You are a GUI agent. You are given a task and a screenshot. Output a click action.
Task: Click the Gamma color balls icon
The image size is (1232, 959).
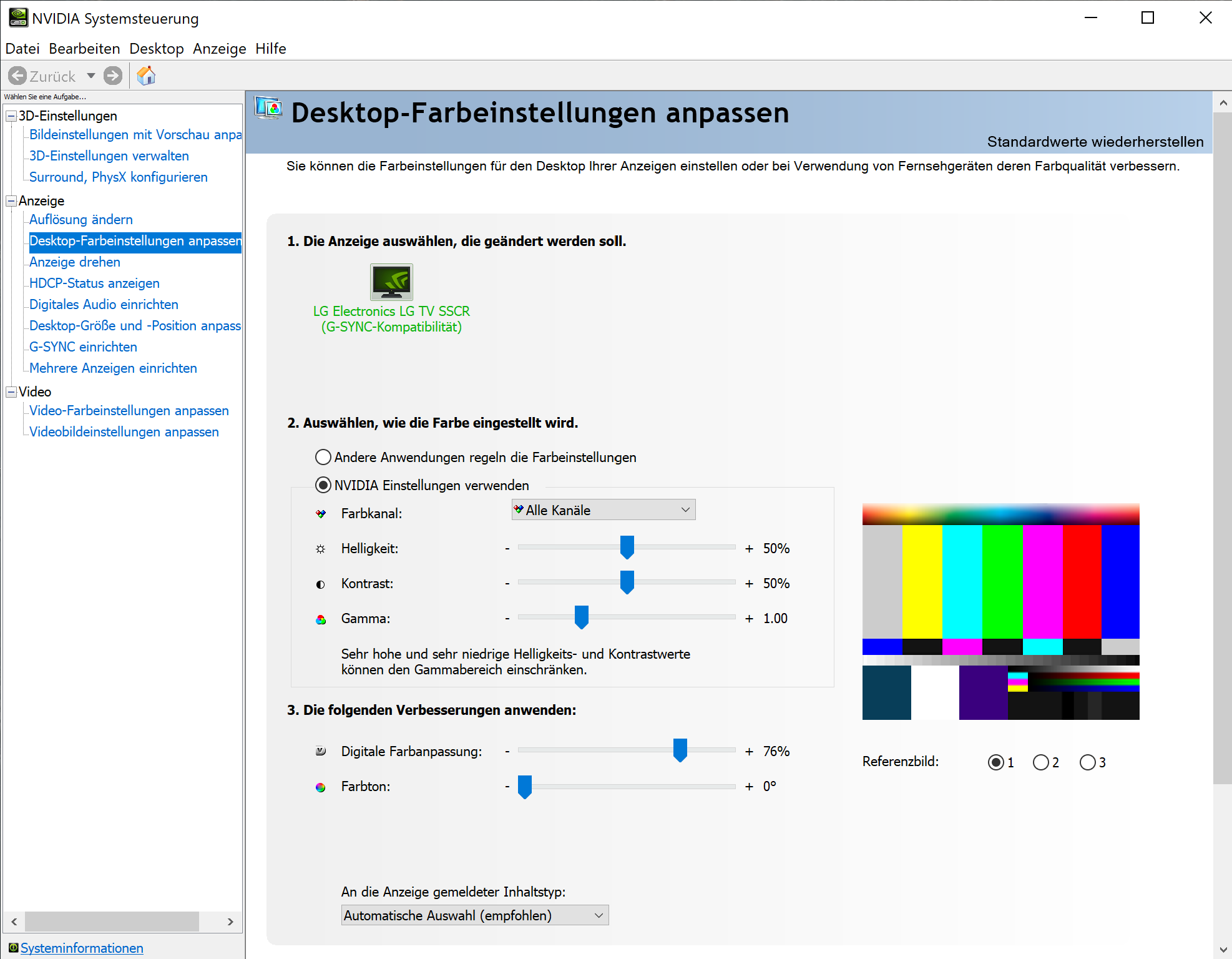[x=321, y=619]
